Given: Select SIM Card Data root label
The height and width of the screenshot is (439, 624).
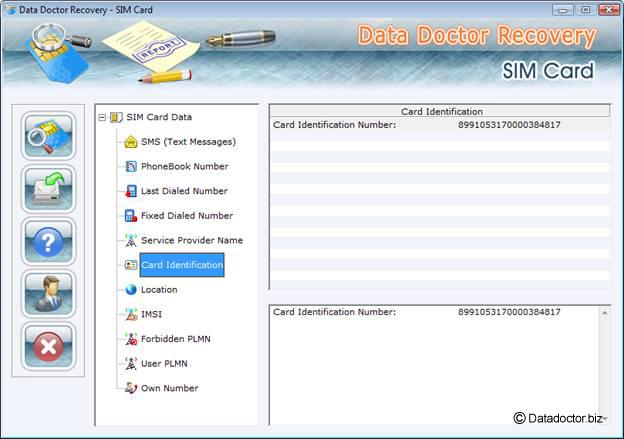Looking at the screenshot, I should (x=159, y=117).
